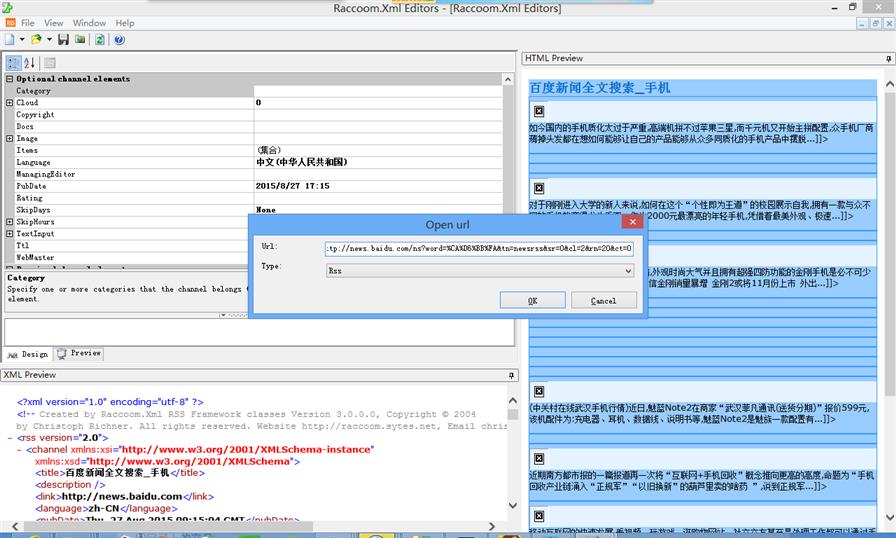Open the Window menu
This screenshot has height=538, width=896.
[89, 23]
